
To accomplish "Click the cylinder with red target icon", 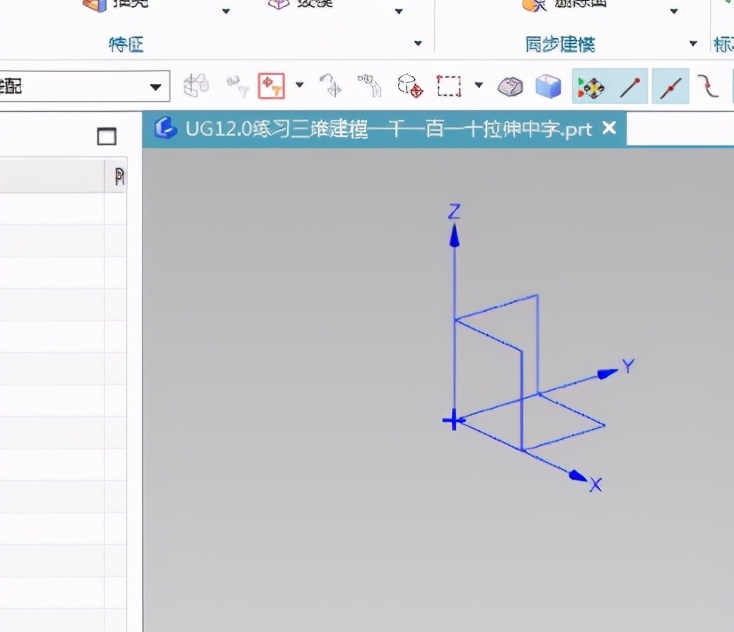I will (410, 86).
